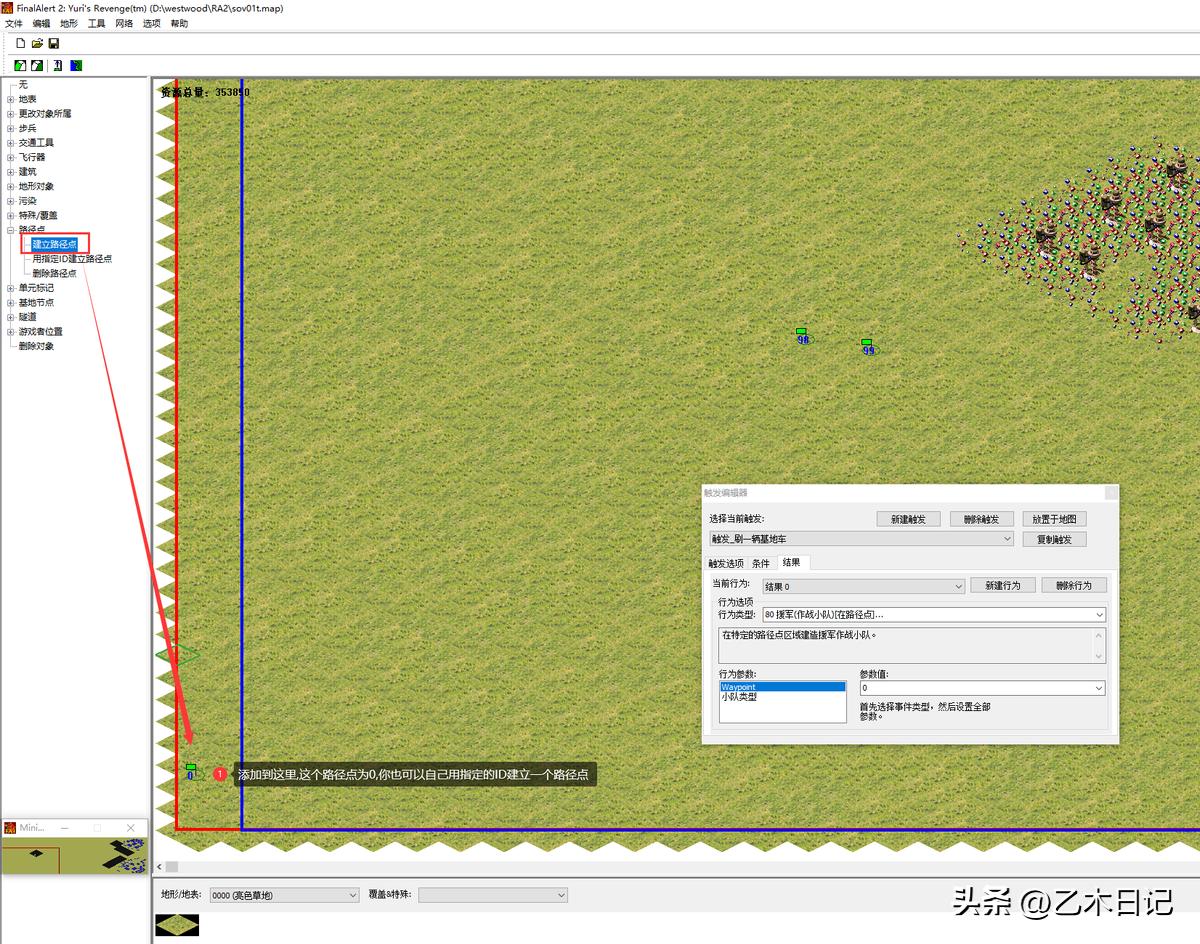This screenshot has height=944, width=1200.
Task: Select 无 at top of the tree
Action: 23,85
